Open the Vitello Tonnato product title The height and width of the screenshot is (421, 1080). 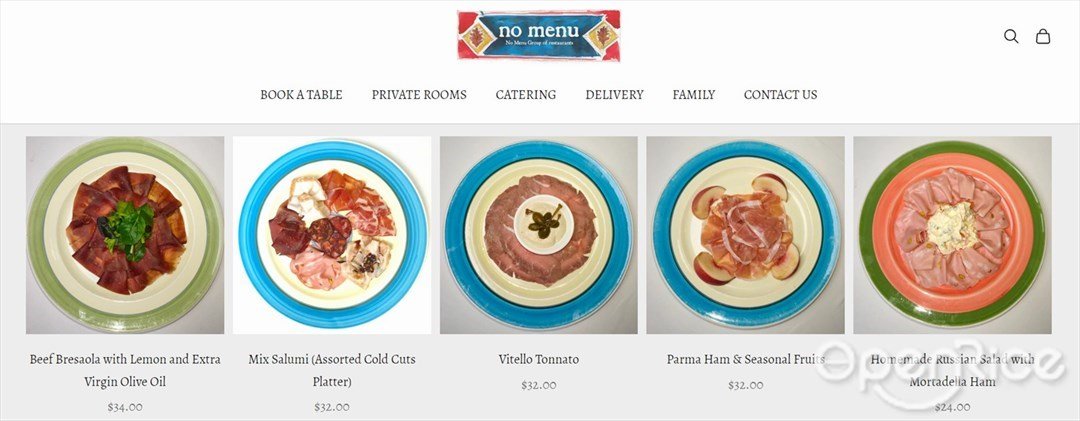point(539,359)
